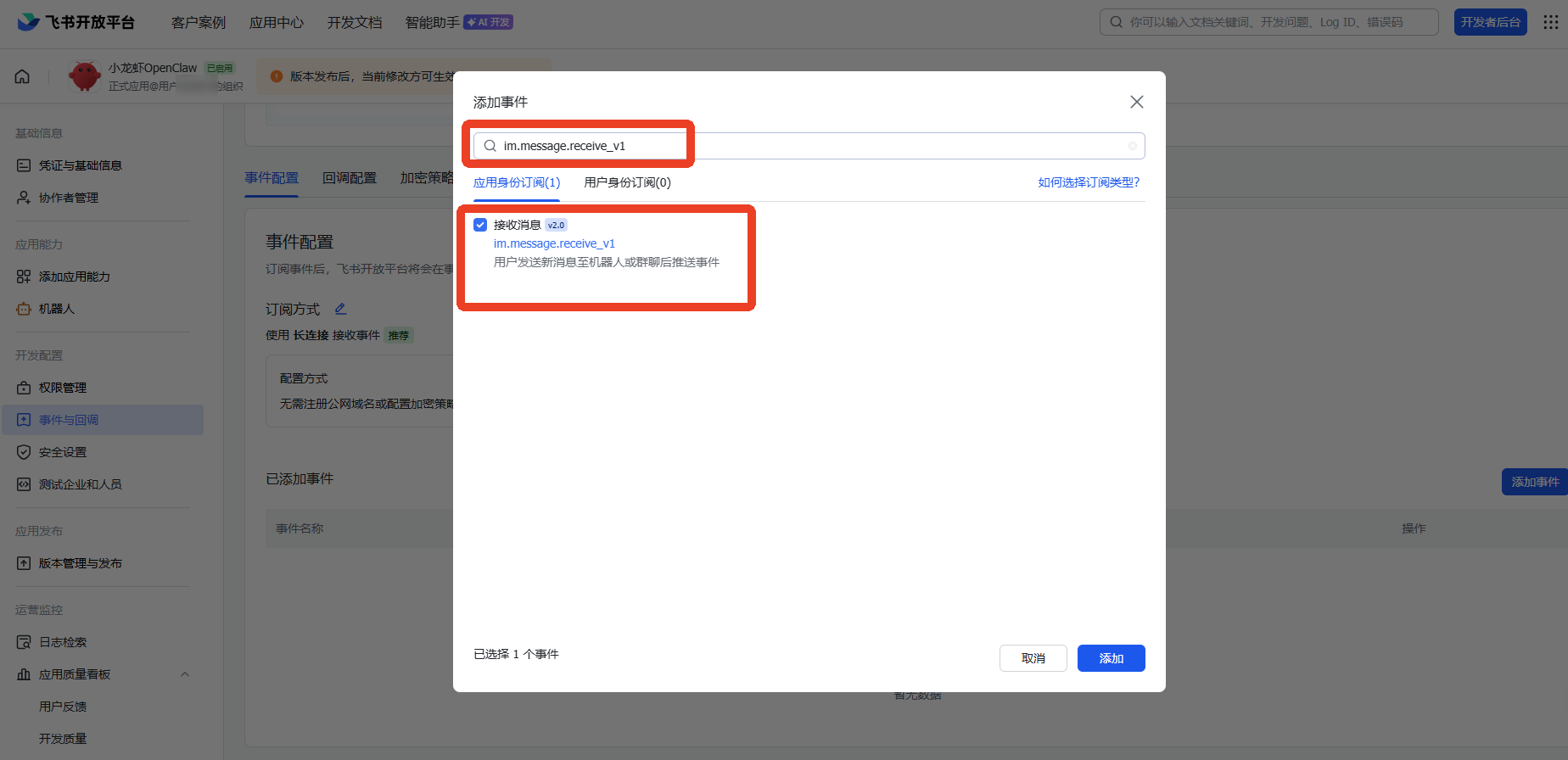Open 安全设置 in the sidebar
The height and width of the screenshot is (760, 1568).
tap(62, 452)
